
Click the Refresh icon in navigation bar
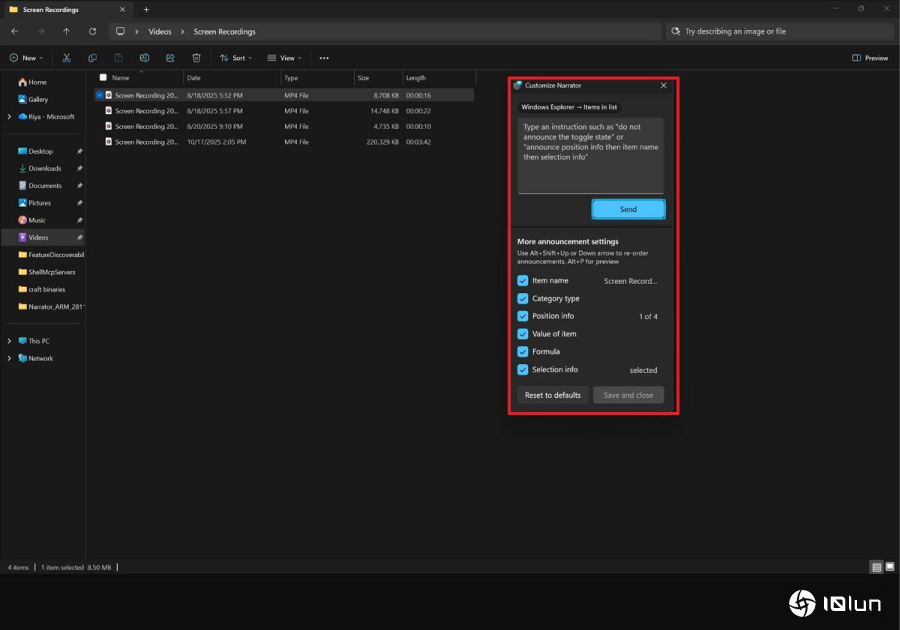pos(93,31)
